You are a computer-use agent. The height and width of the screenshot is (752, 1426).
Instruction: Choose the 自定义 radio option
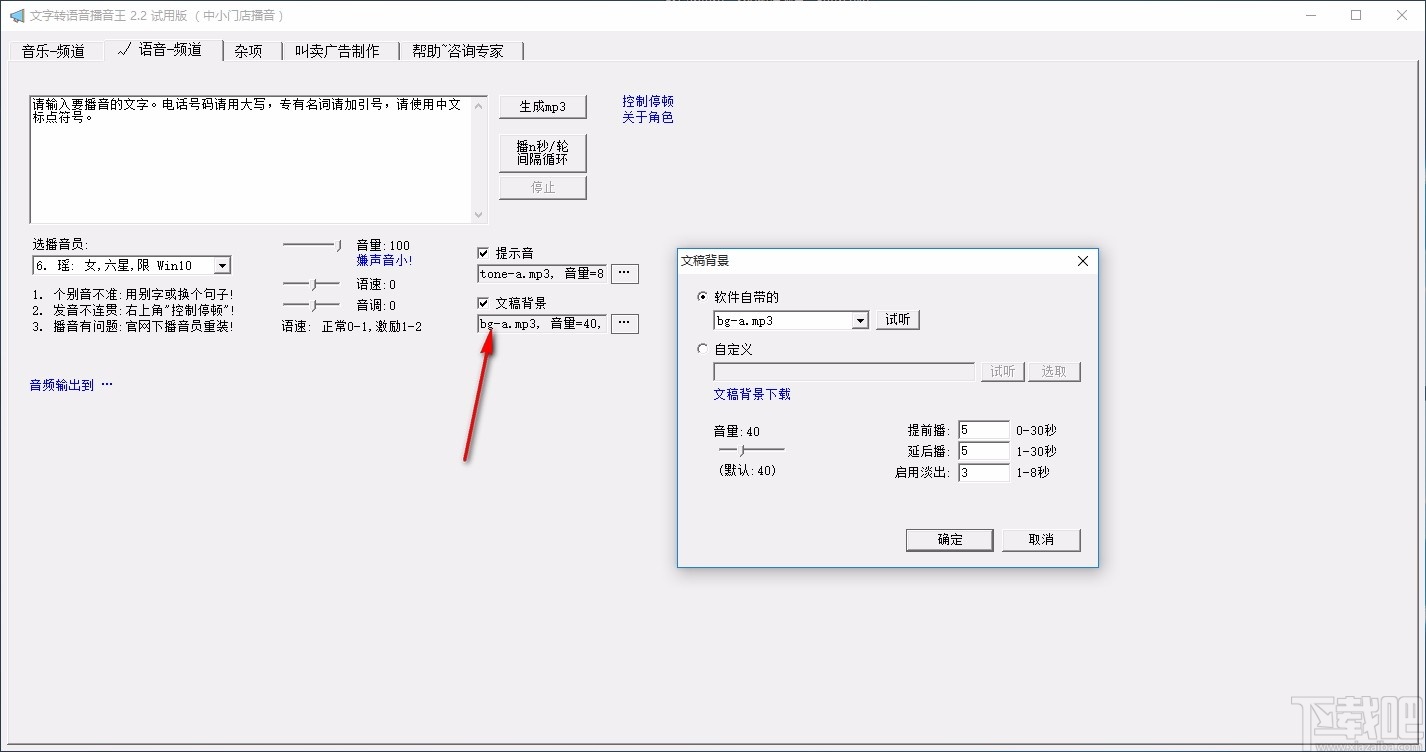click(702, 348)
